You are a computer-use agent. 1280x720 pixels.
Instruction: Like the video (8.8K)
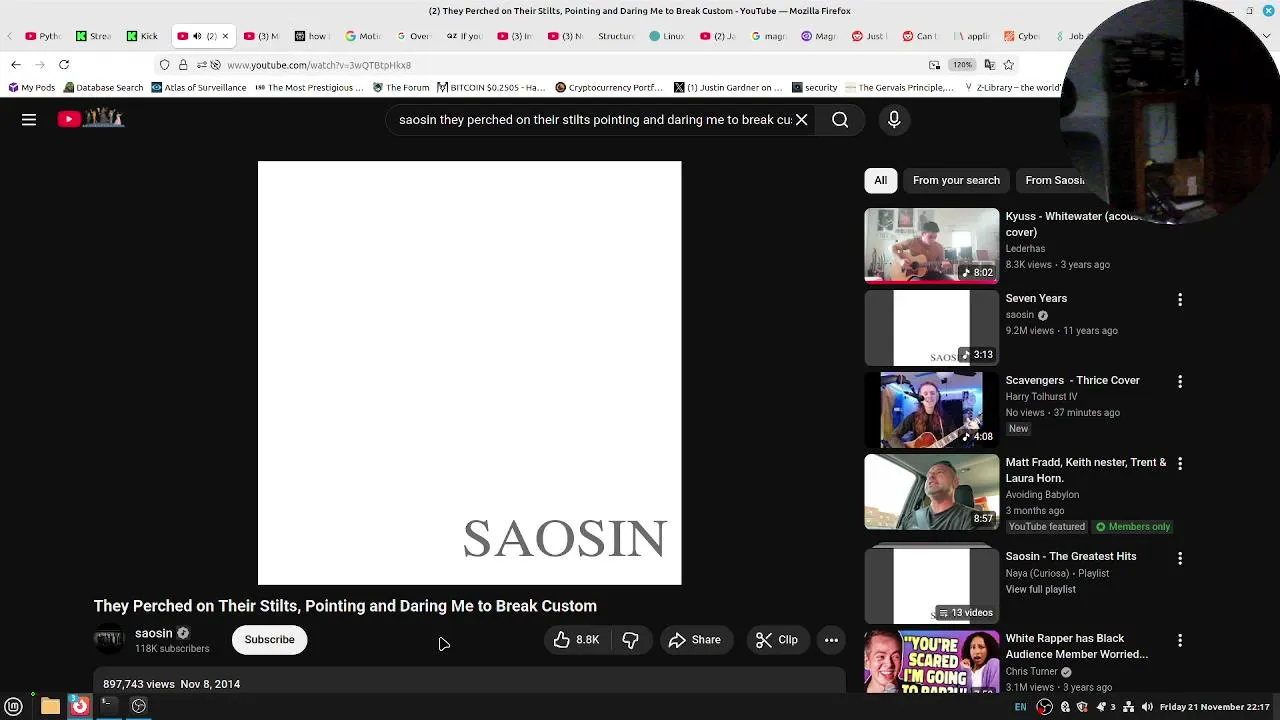point(577,640)
